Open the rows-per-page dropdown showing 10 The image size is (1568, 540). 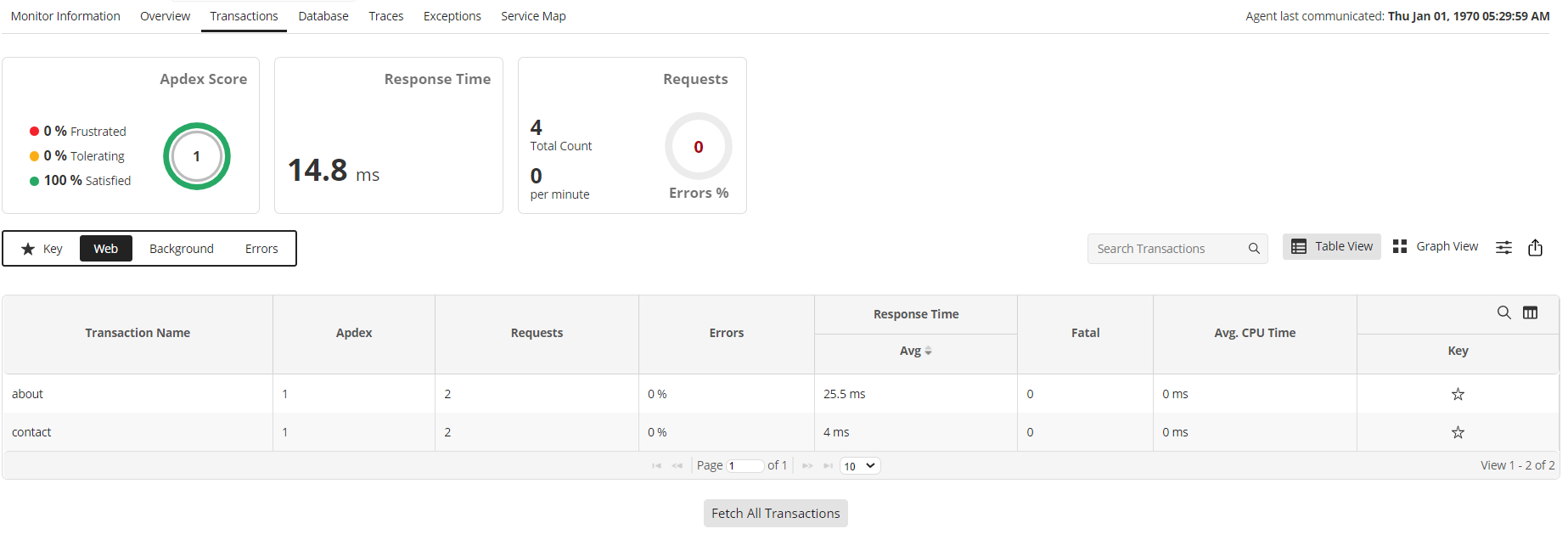pyautogui.click(x=860, y=466)
